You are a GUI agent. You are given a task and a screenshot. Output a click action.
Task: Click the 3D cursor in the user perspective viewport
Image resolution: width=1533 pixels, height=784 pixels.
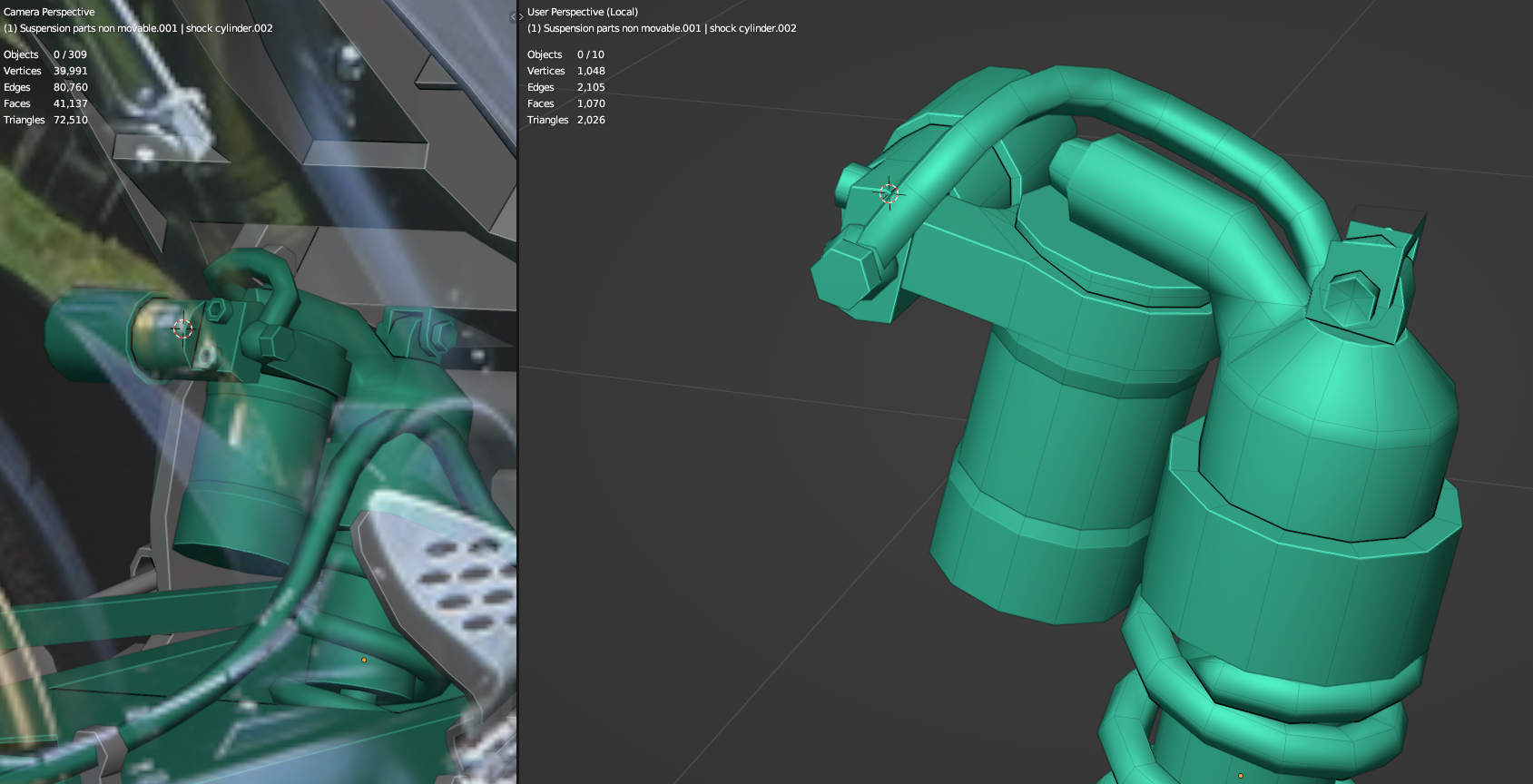(889, 193)
